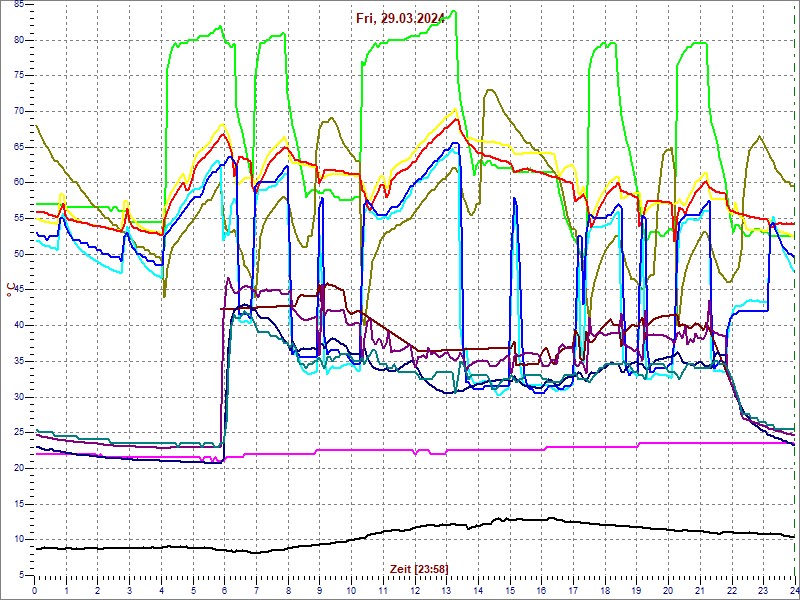Click hour 6 on the time axis
Viewport: 800px width, 600px height.
point(224,590)
